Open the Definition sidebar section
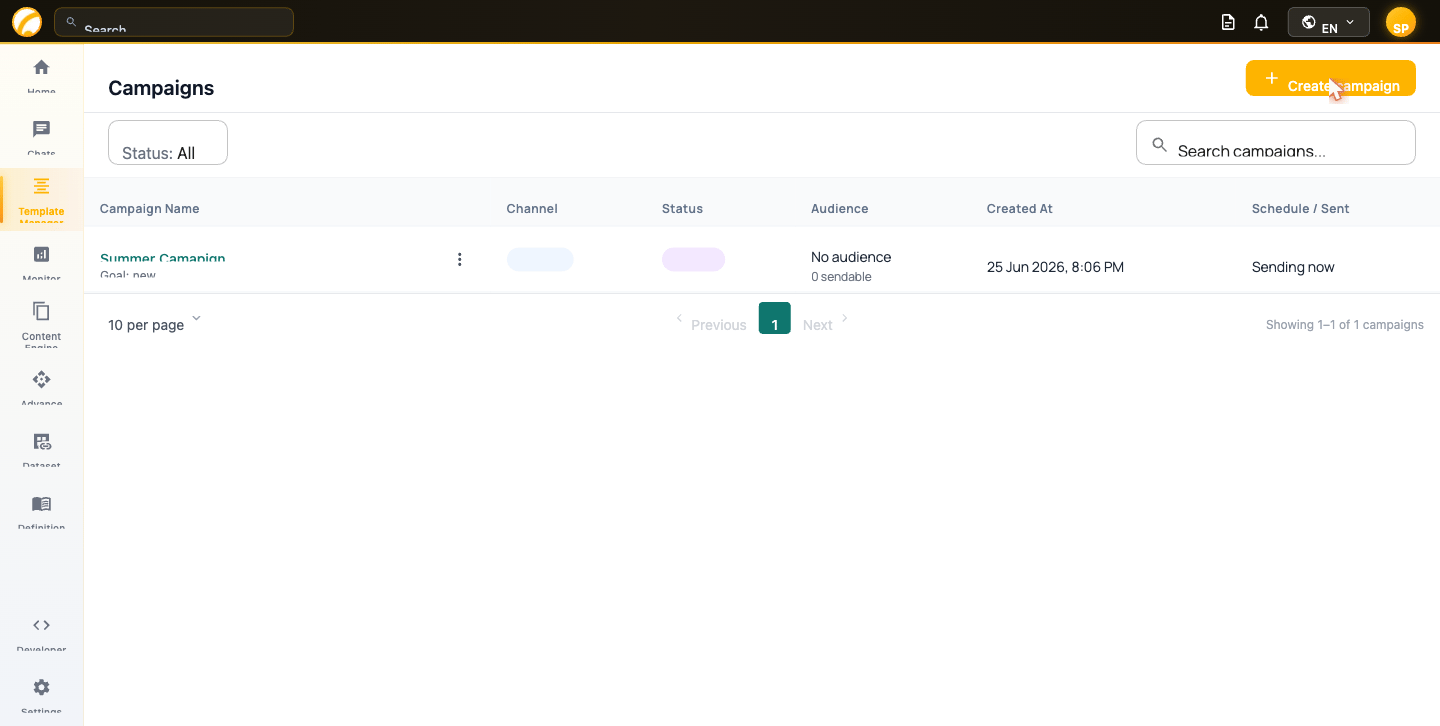Image resolution: width=1440 pixels, height=726 pixels. click(41, 511)
